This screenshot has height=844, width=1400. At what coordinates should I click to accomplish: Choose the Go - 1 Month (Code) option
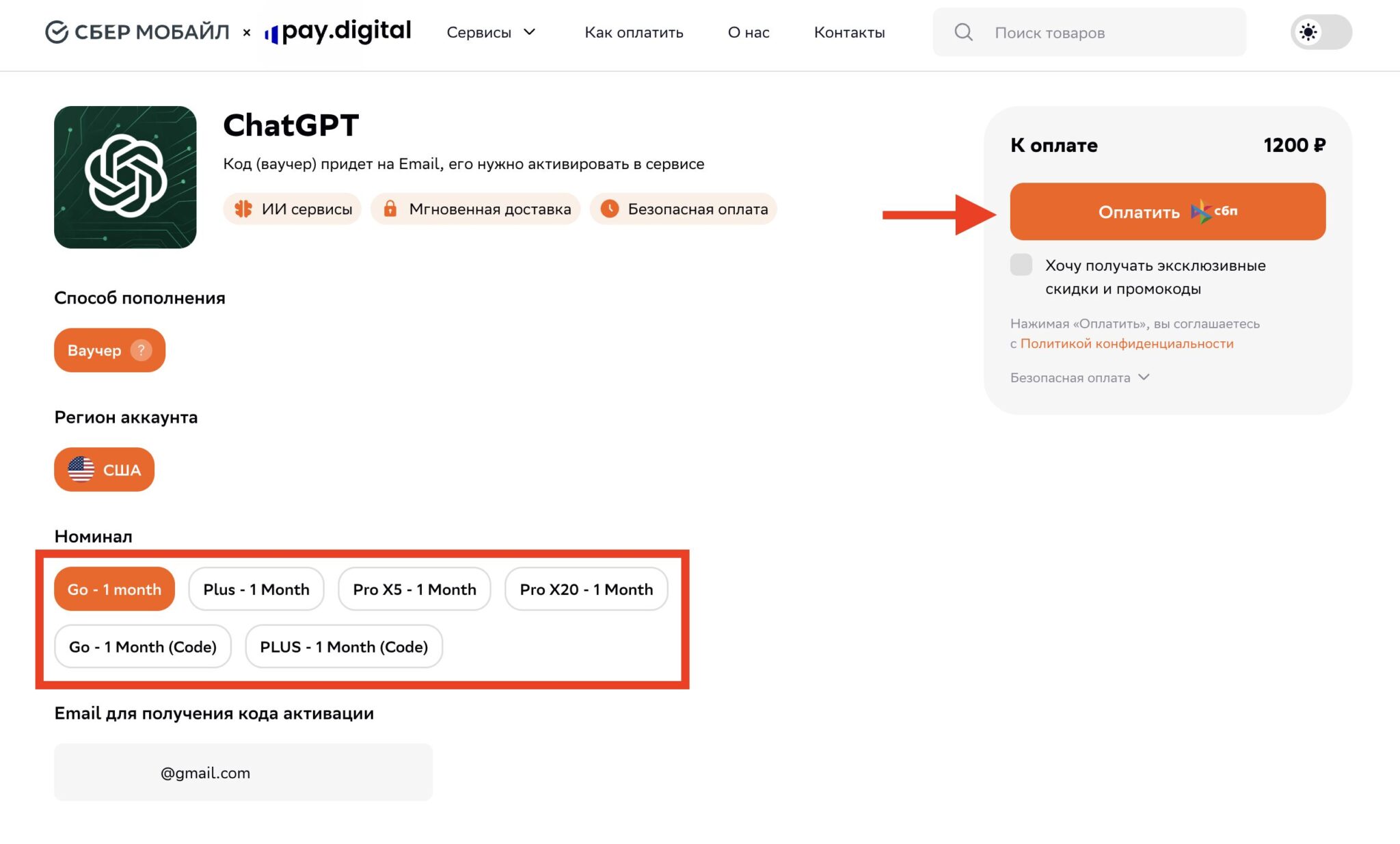pos(143,646)
